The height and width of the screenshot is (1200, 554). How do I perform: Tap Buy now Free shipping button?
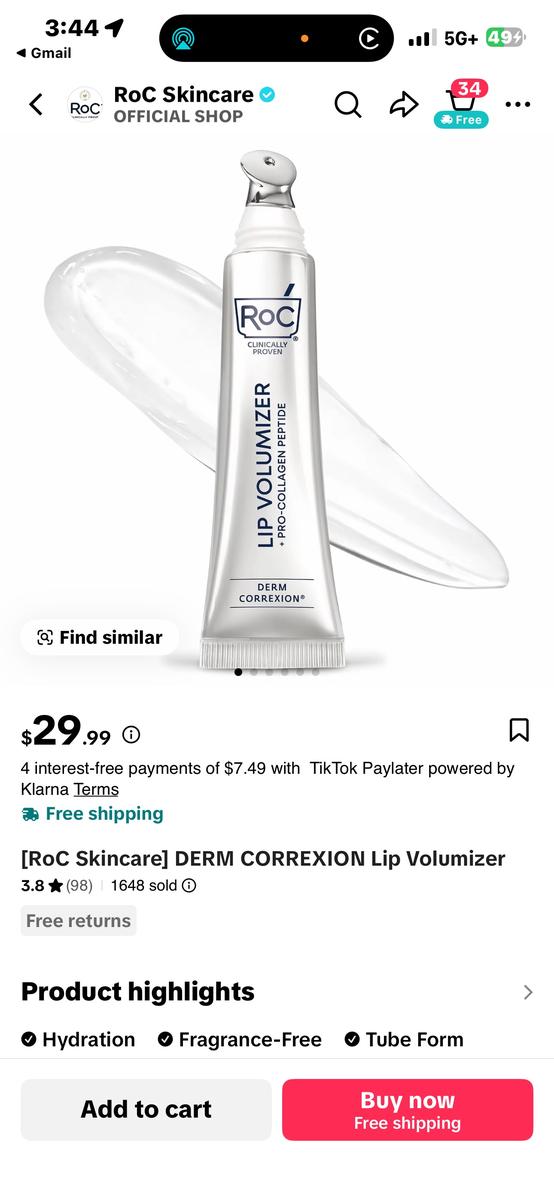pos(407,1109)
